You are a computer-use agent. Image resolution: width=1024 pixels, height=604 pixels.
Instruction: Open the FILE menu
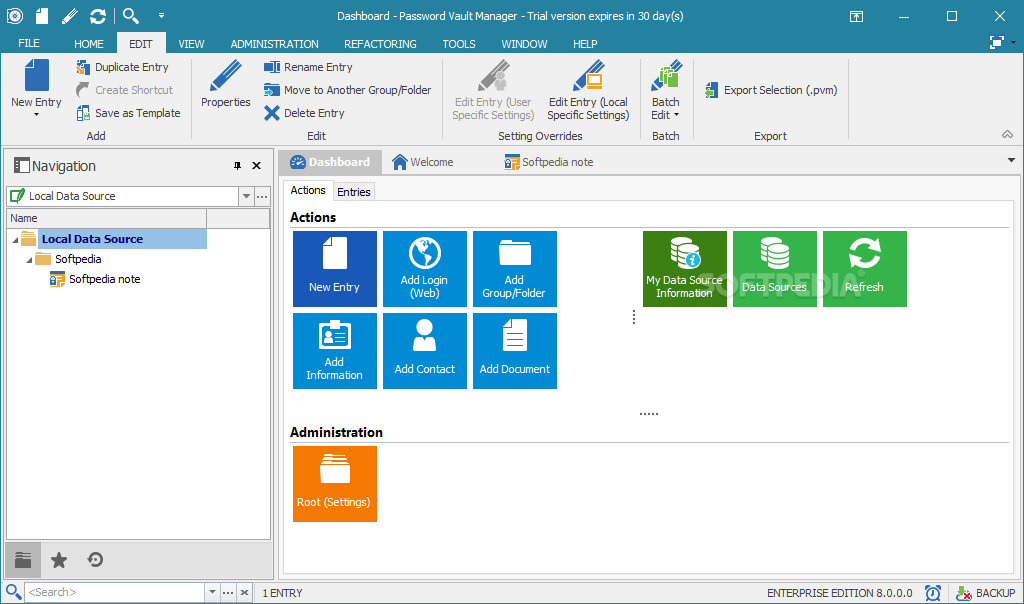pos(29,43)
